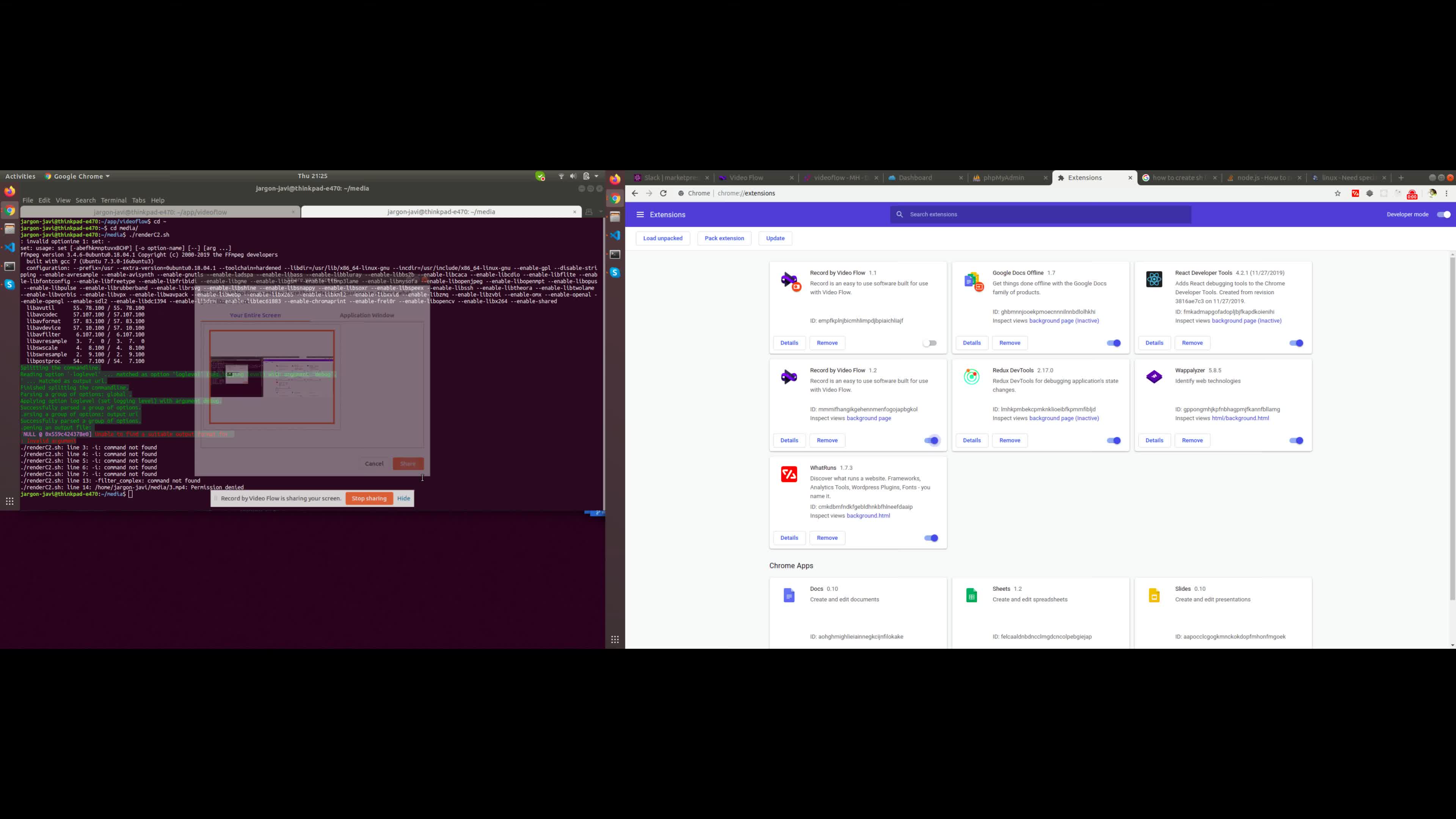Screen dimensions: 1456x819
Task: Disable Wappalyzer extension
Action: coord(1296,440)
